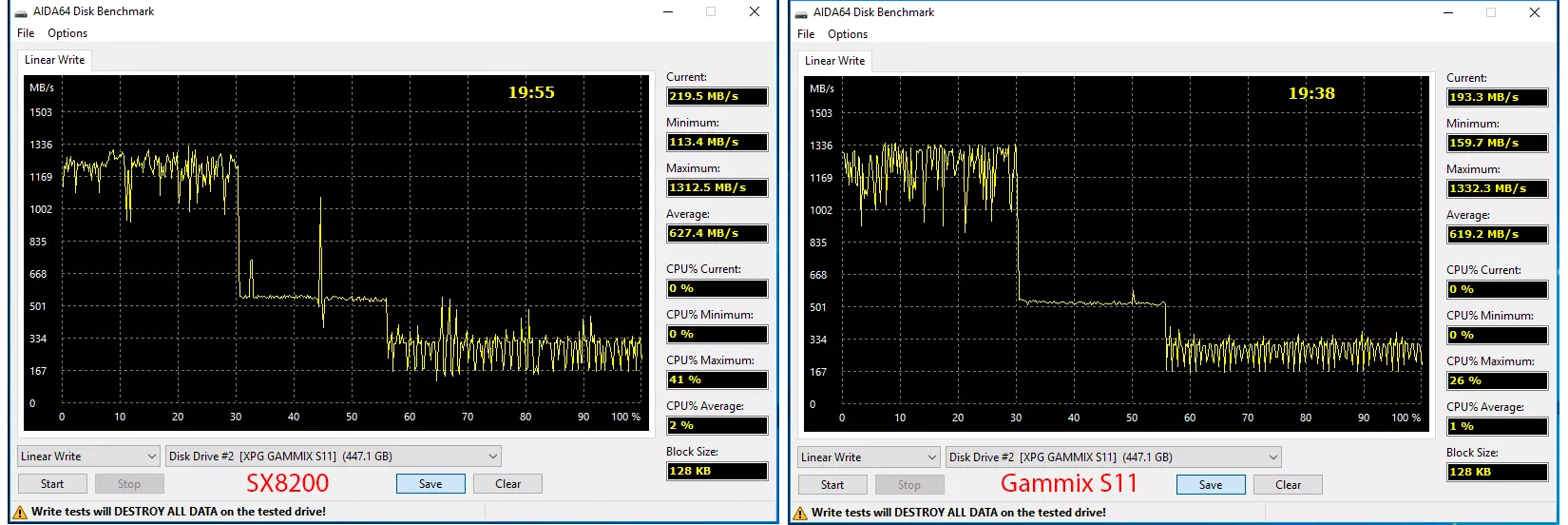Open Options menu in left AIDA64 window

click(67, 33)
